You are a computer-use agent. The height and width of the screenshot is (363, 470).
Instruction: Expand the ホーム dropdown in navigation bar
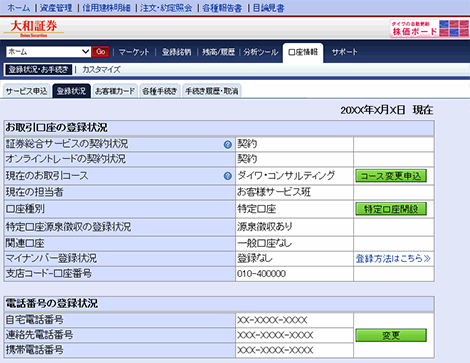point(48,52)
